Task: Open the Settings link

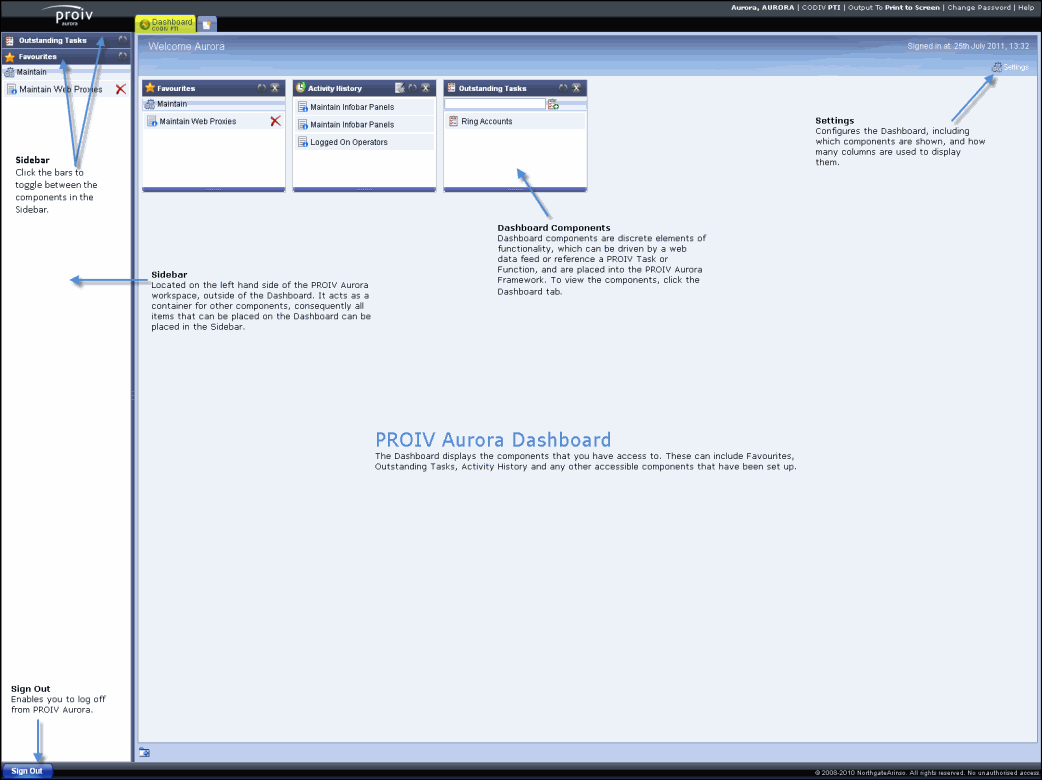Action: 1016,67
